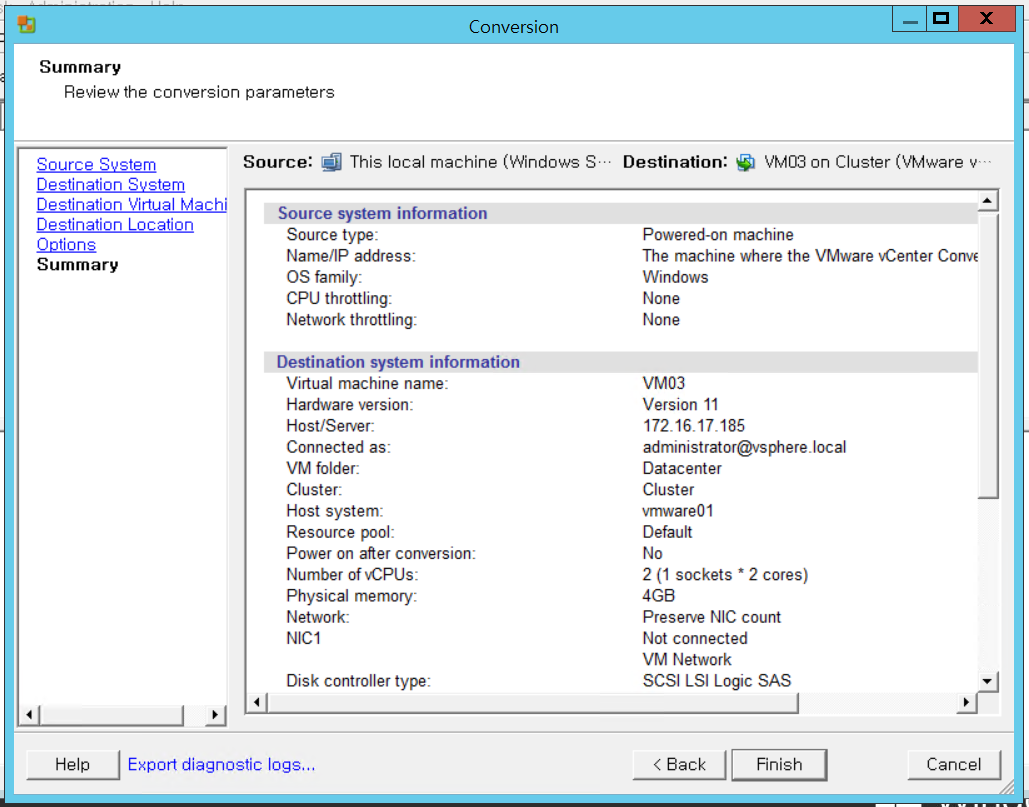Click summary pane vertical scrollbar thumb

coord(987,355)
